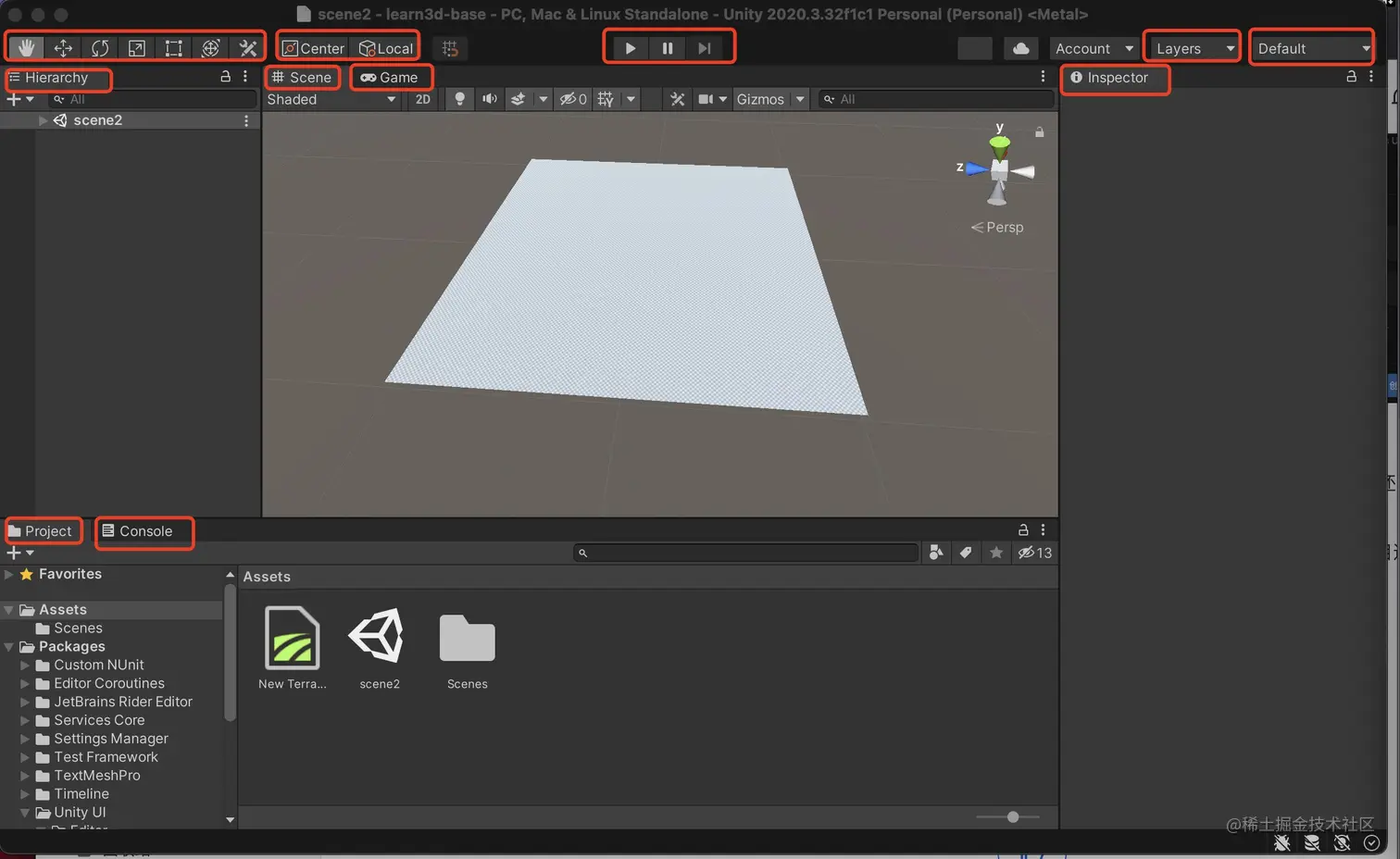The image size is (1400, 859).
Task: Focus the Scene view search field
Action: [936, 99]
